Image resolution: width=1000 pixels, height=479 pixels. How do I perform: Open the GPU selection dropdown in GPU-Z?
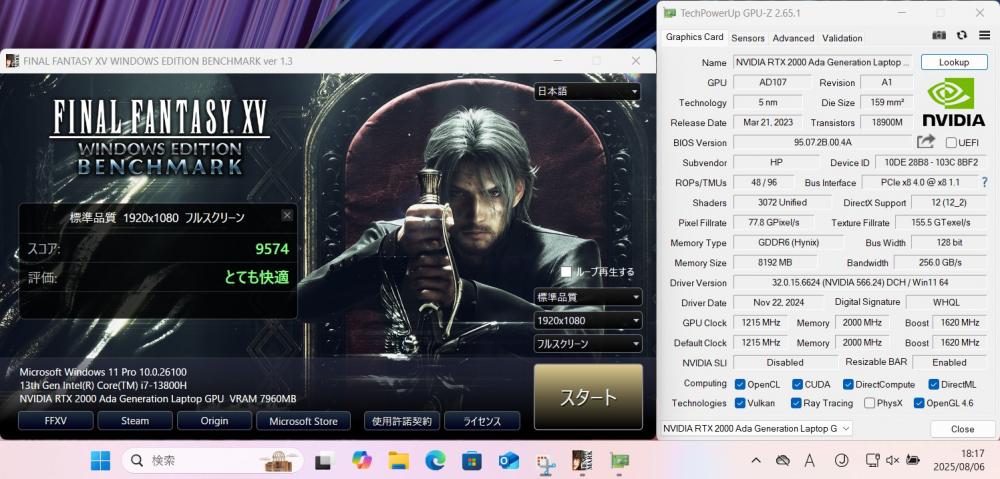pos(757,429)
